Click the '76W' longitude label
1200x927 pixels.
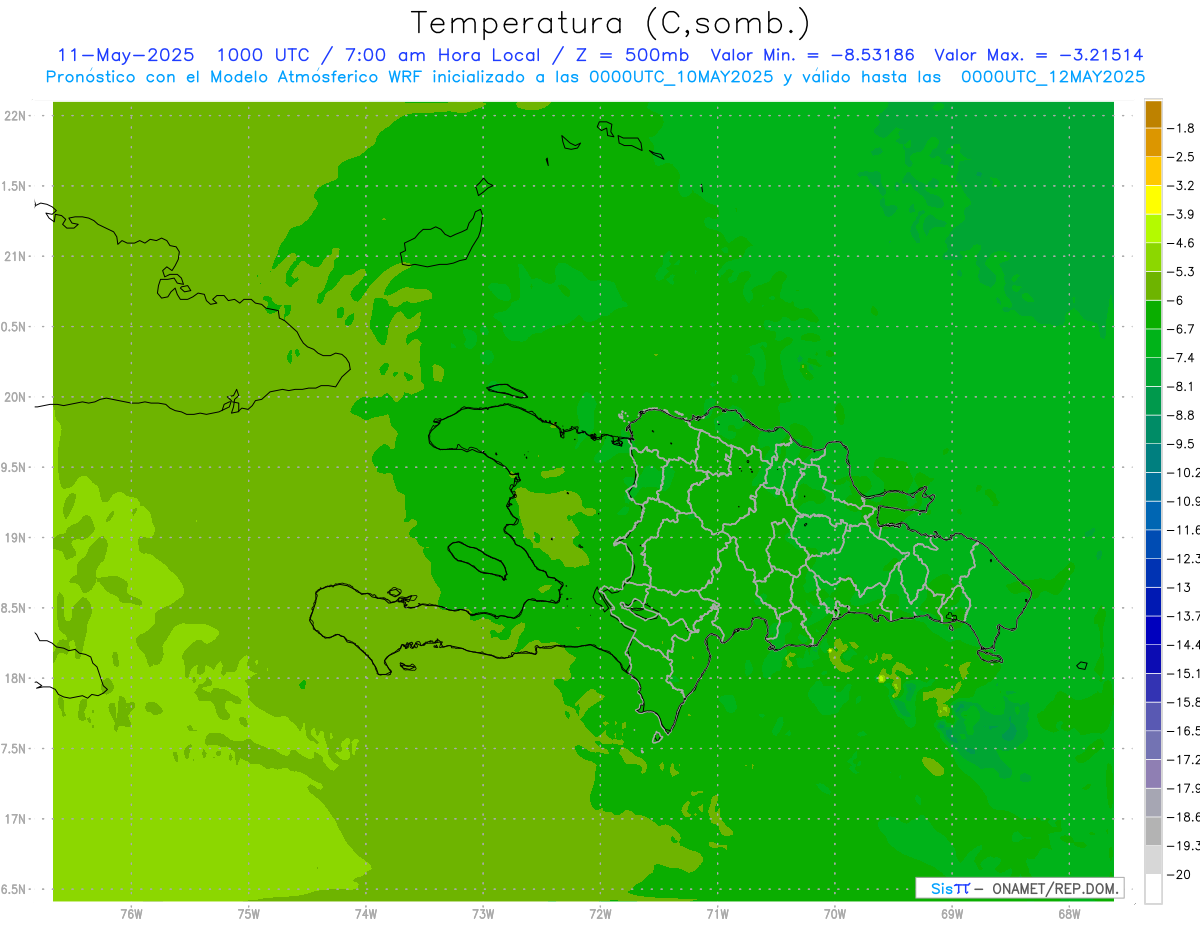[131, 913]
